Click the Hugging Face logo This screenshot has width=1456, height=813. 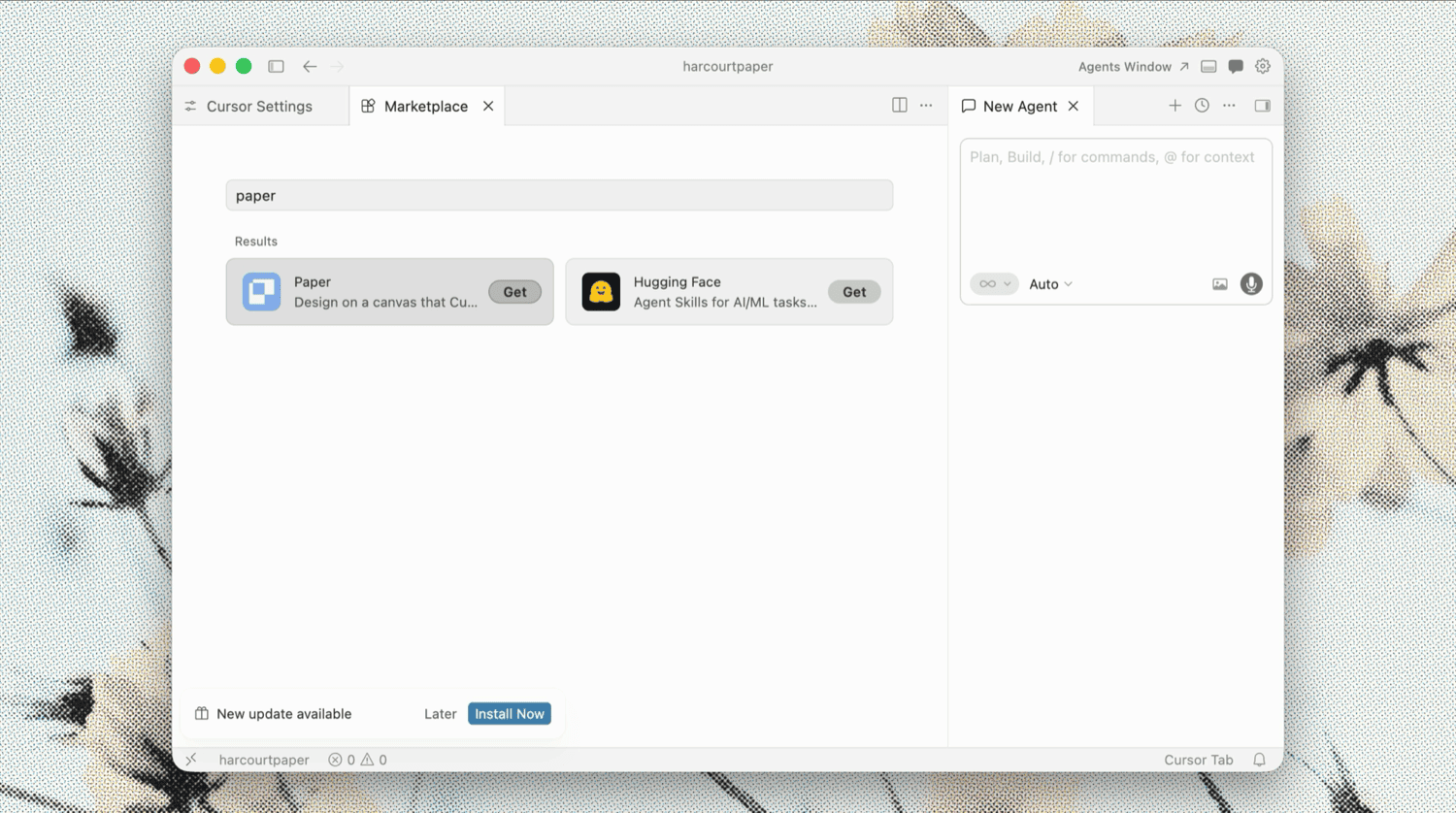pos(601,291)
